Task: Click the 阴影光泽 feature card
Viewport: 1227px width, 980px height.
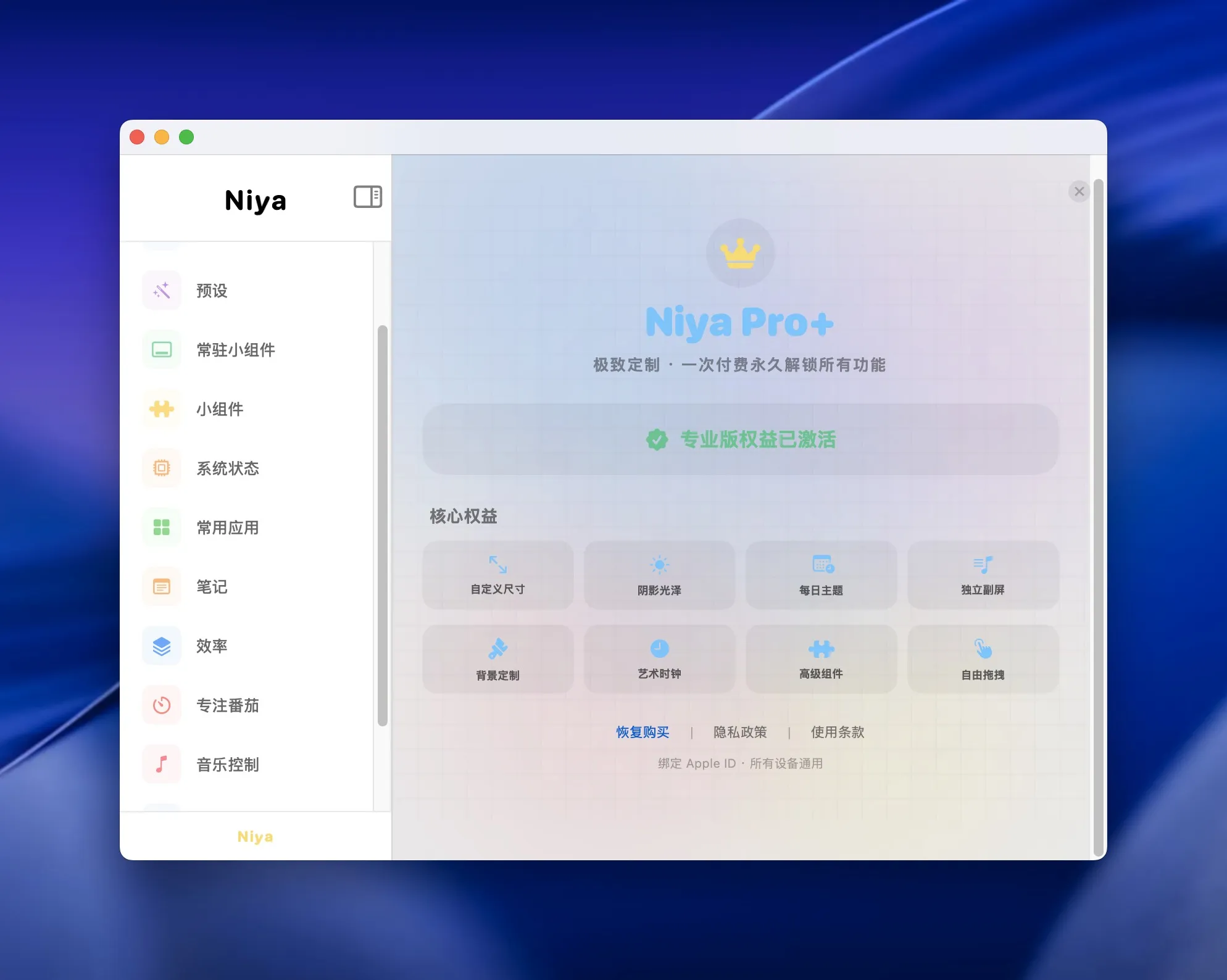Action: coord(660,575)
